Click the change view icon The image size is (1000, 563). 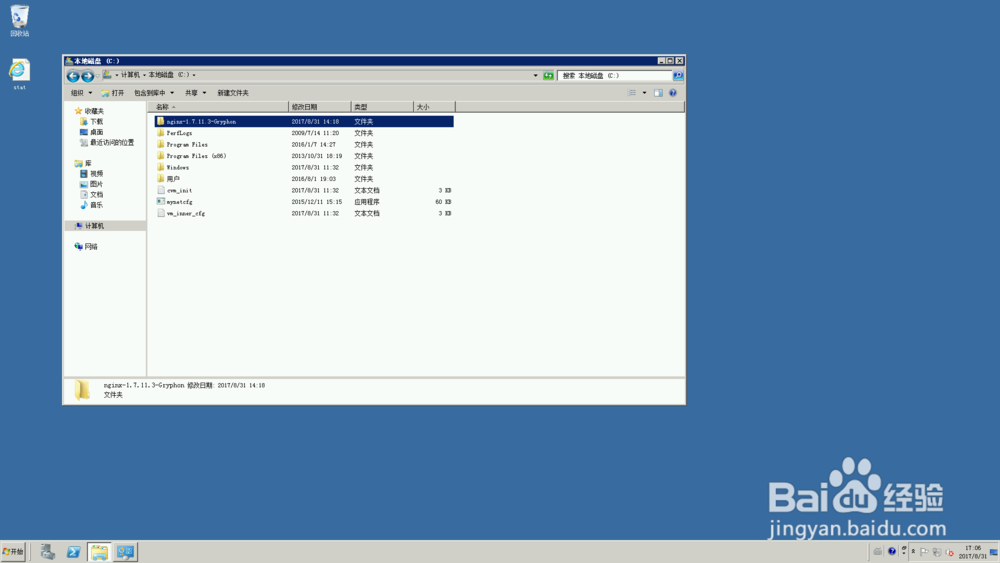click(x=631, y=93)
